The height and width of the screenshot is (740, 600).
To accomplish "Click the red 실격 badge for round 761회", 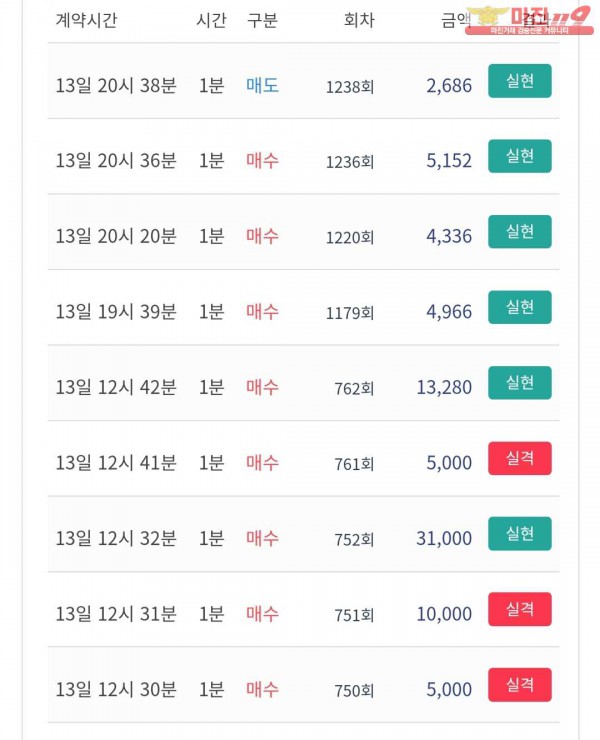I will click(x=519, y=458).
